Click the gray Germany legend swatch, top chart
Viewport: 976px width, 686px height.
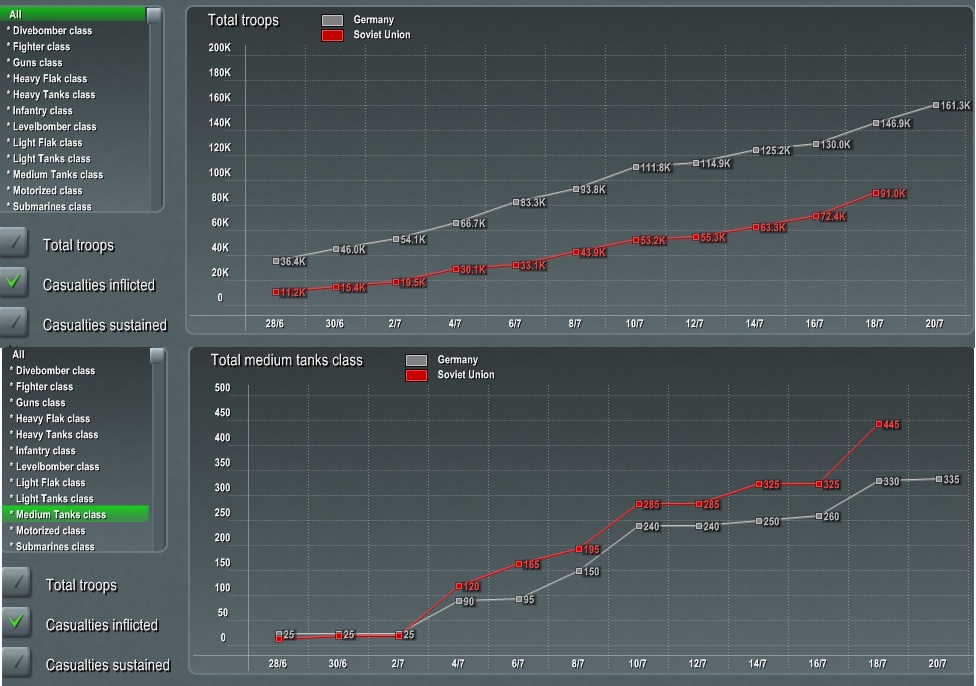click(x=333, y=19)
